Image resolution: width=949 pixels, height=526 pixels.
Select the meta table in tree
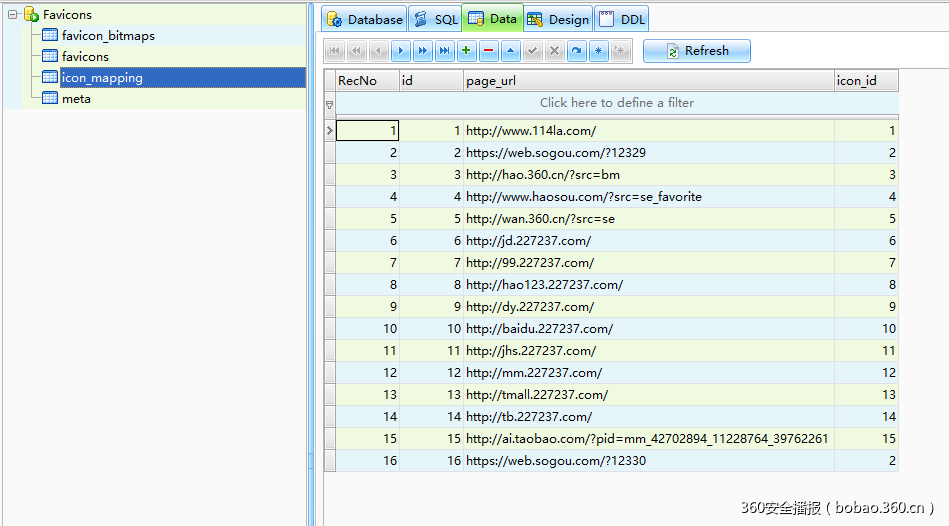[76, 99]
